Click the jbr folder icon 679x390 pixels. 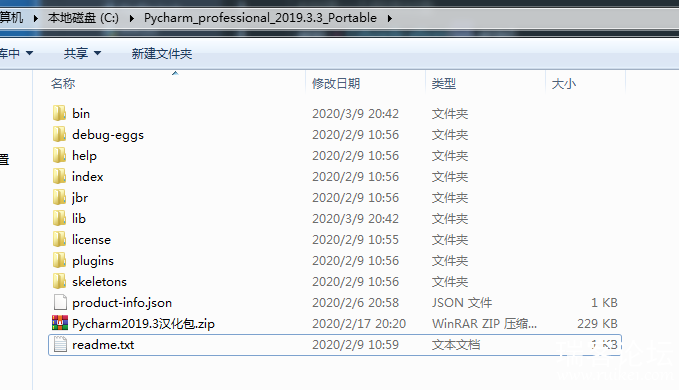point(59,197)
